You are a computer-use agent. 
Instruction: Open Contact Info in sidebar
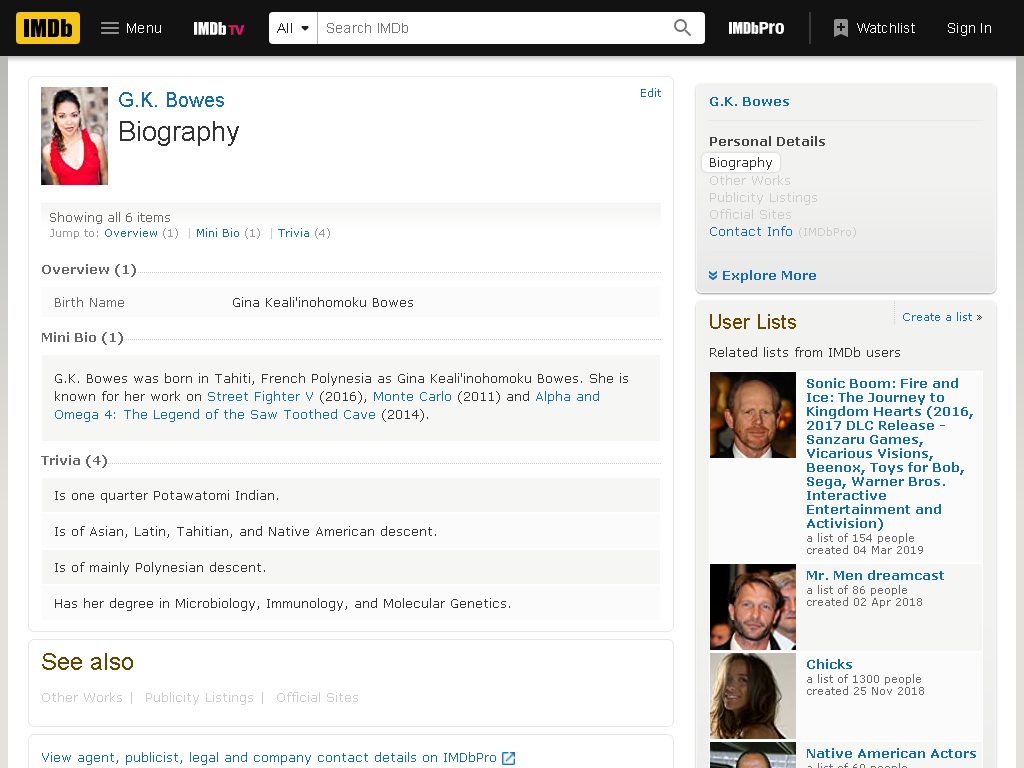pyautogui.click(x=750, y=231)
